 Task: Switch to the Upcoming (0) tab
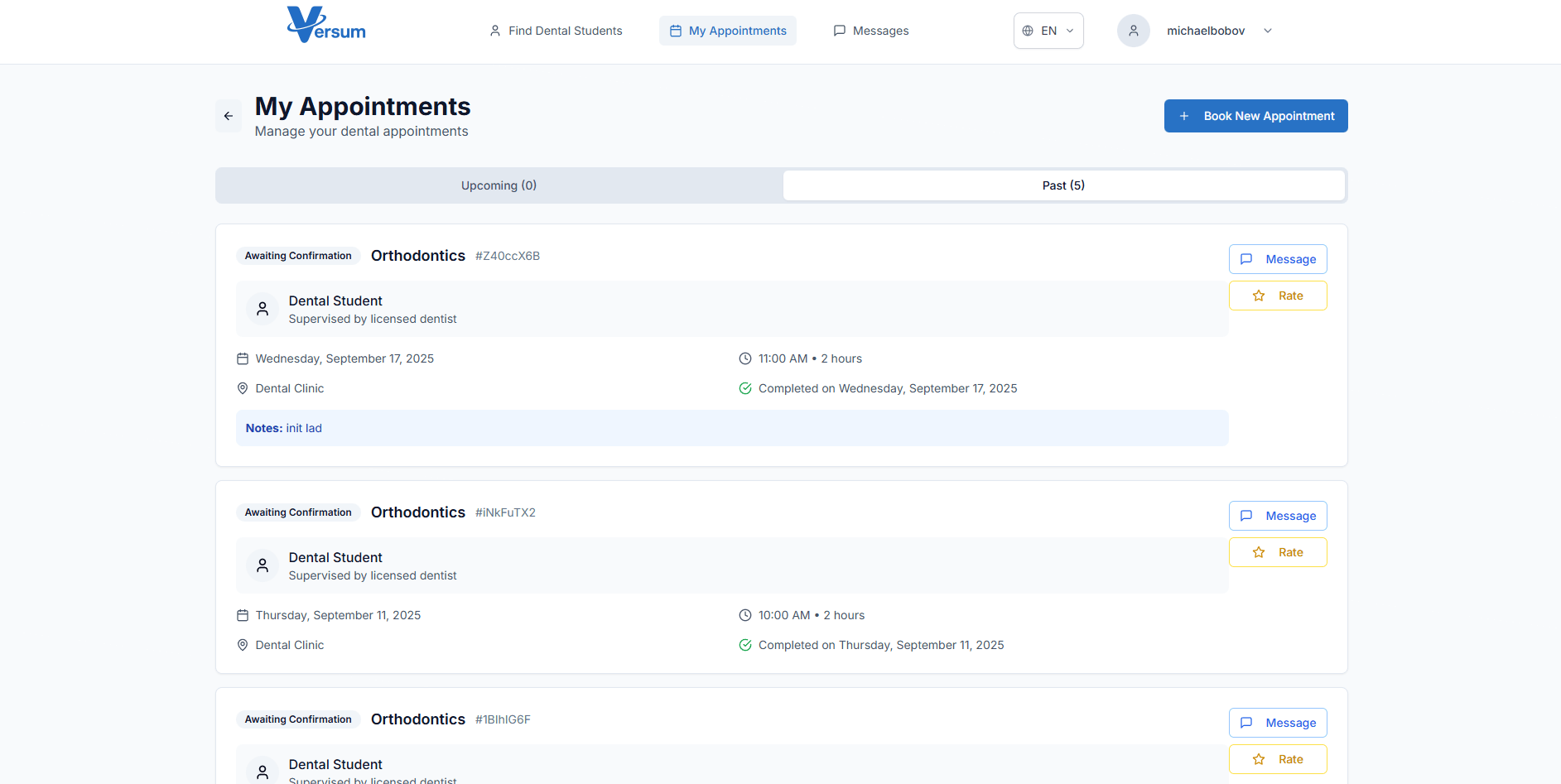[x=499, y=185]
